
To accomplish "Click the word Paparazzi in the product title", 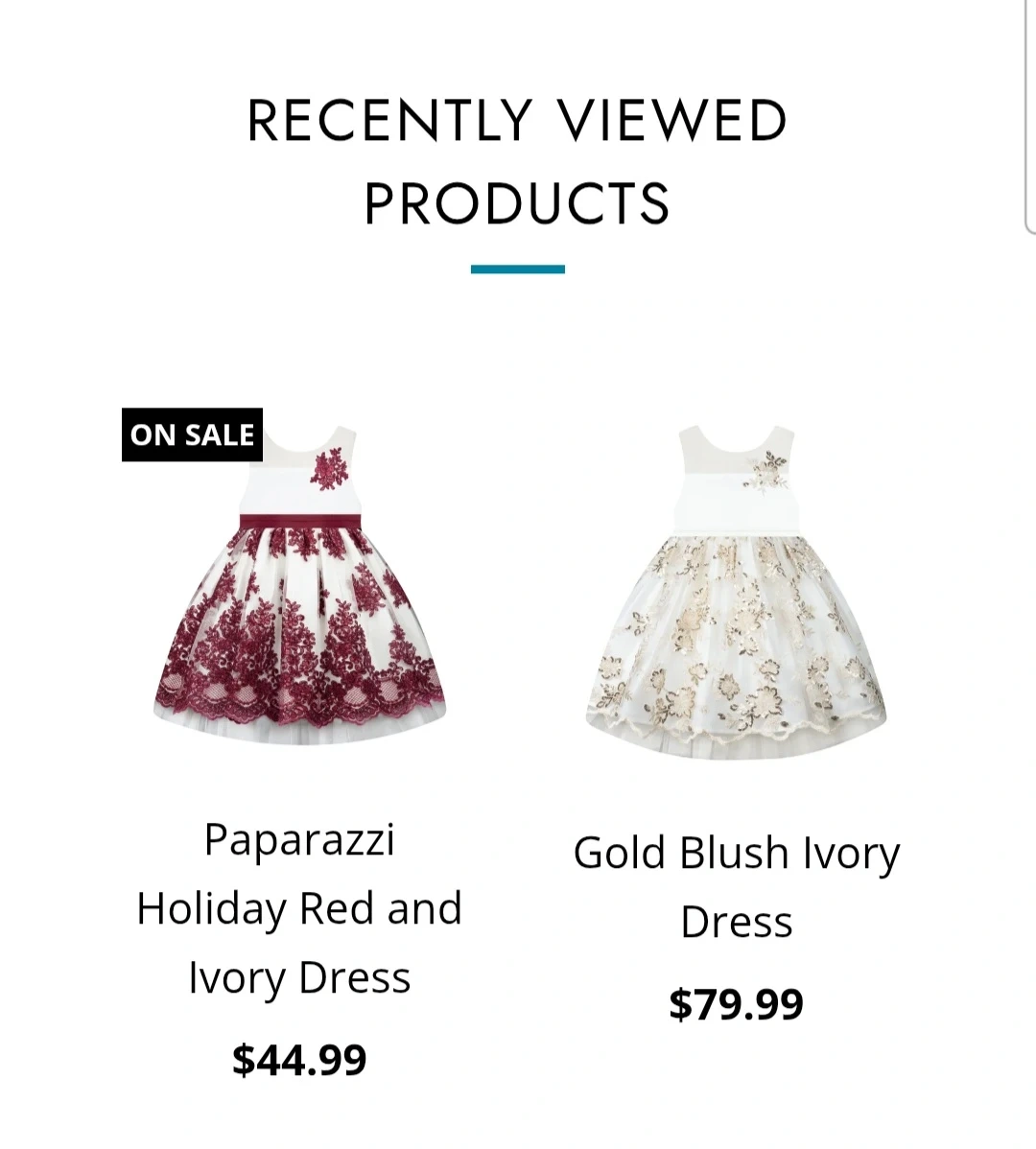I will 299,840.
